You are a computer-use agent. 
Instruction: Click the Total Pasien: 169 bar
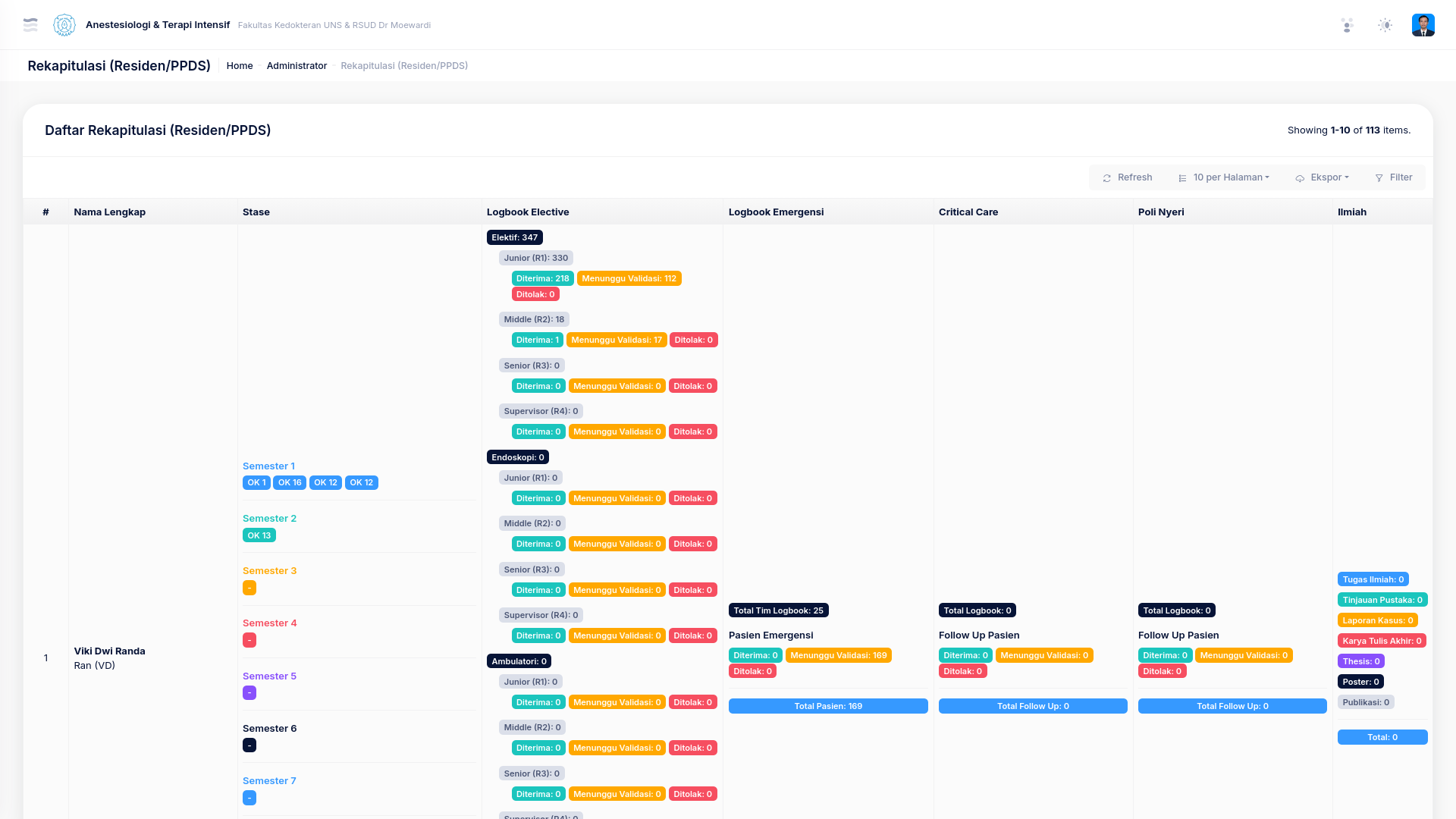pos(828,707)
